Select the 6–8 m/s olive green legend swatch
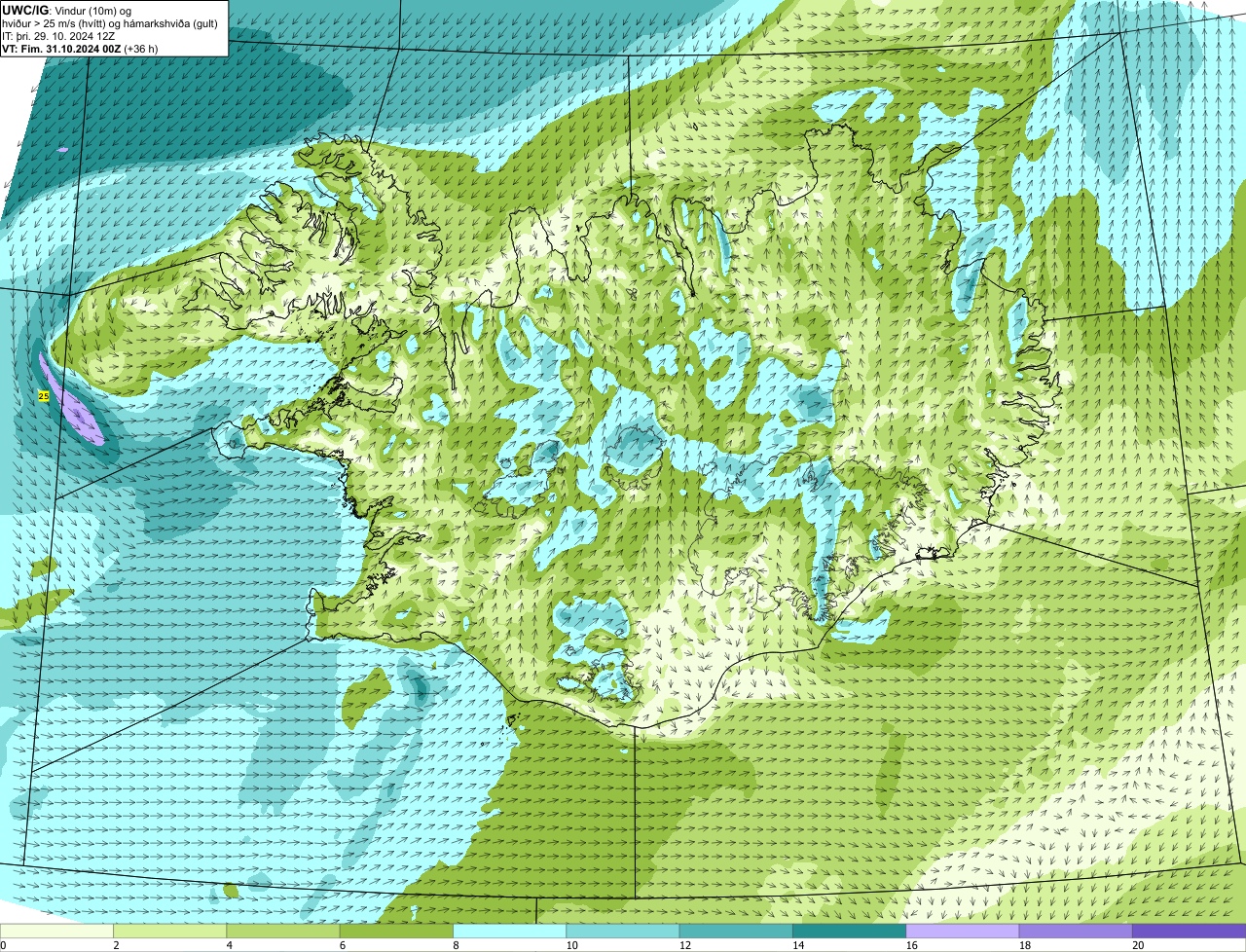 397,932
